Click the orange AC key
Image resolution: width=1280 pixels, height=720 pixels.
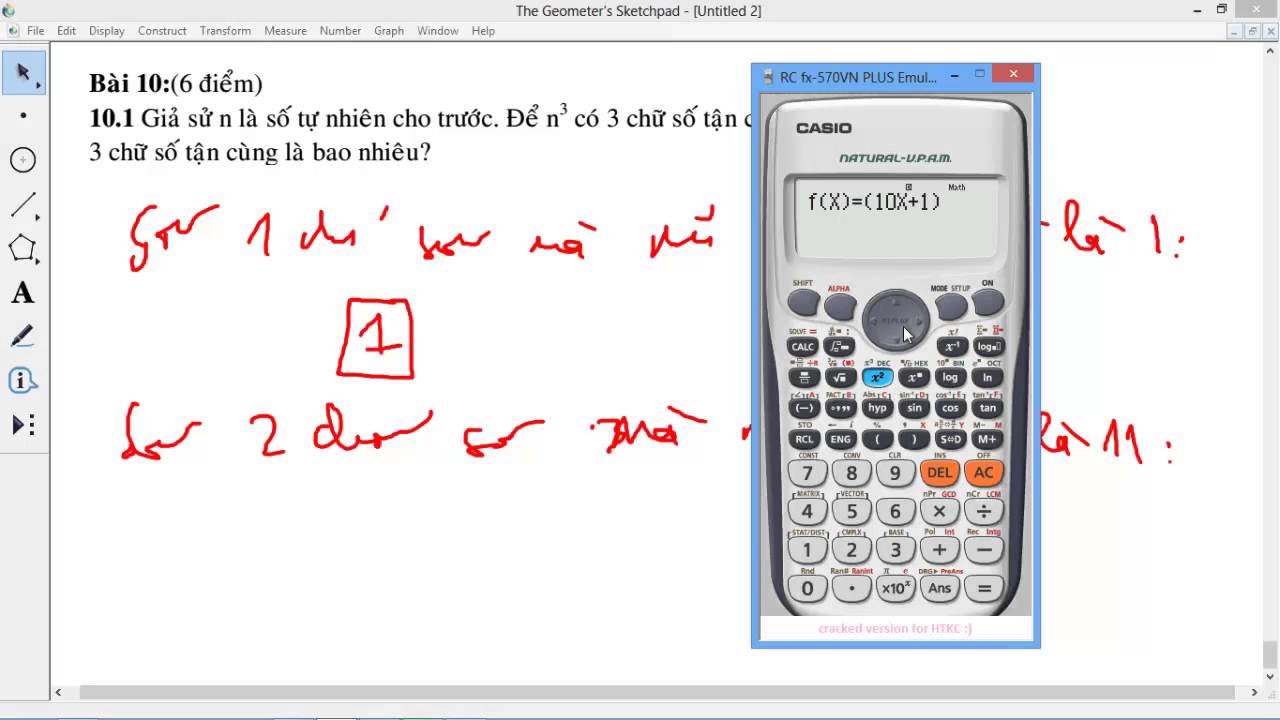click(984, 473)
